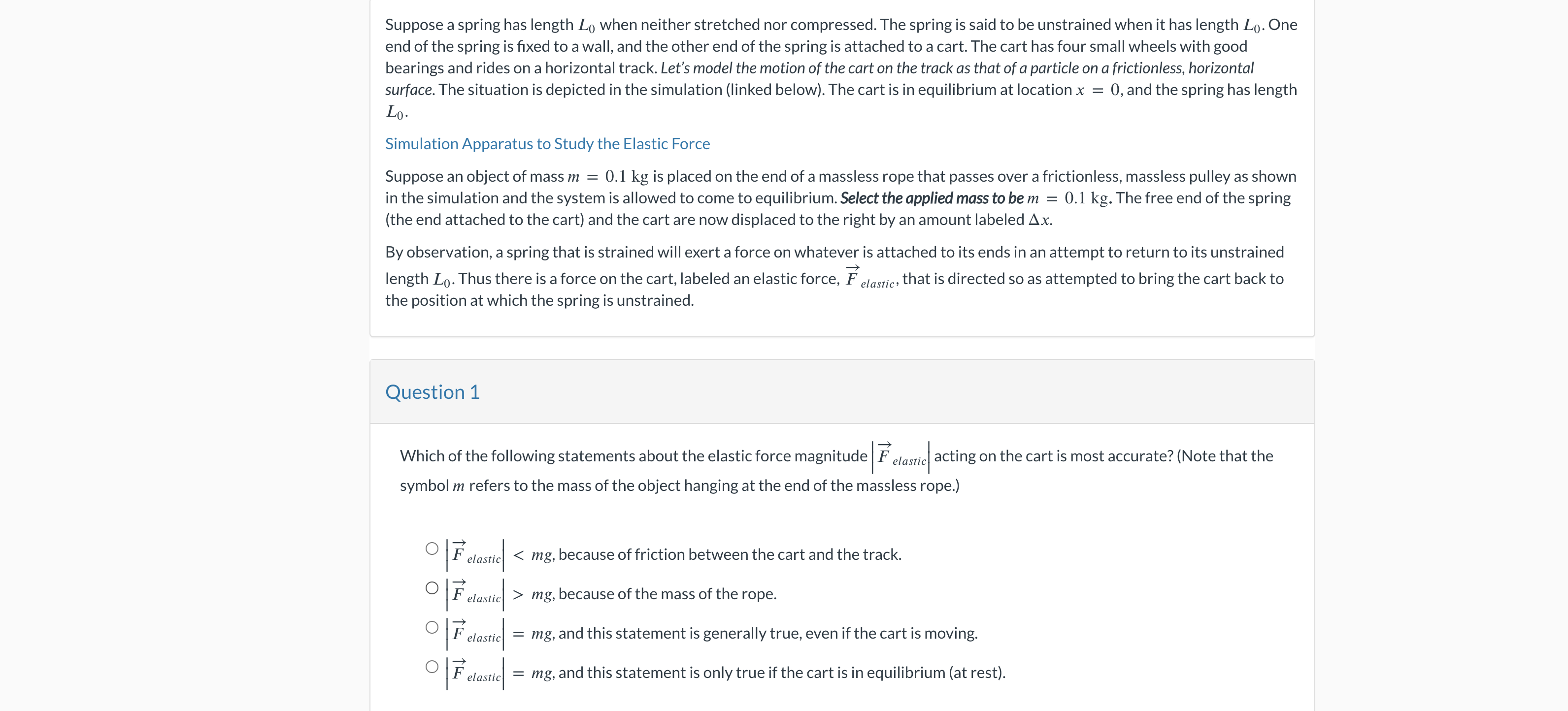Select the answer citing the mass of the rope
The height and width of the screenshot is (711, 1568).
432,588
